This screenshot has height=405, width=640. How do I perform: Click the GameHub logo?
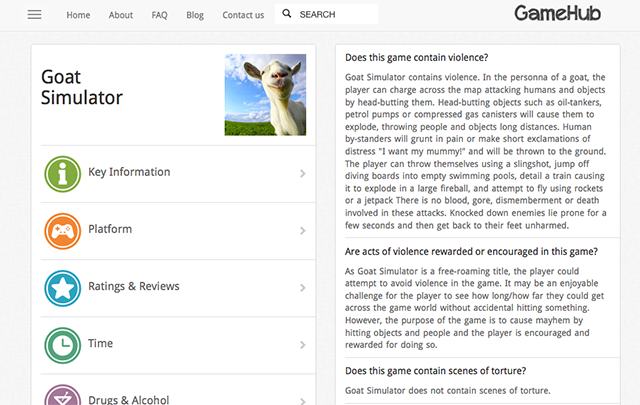[558, 13]
